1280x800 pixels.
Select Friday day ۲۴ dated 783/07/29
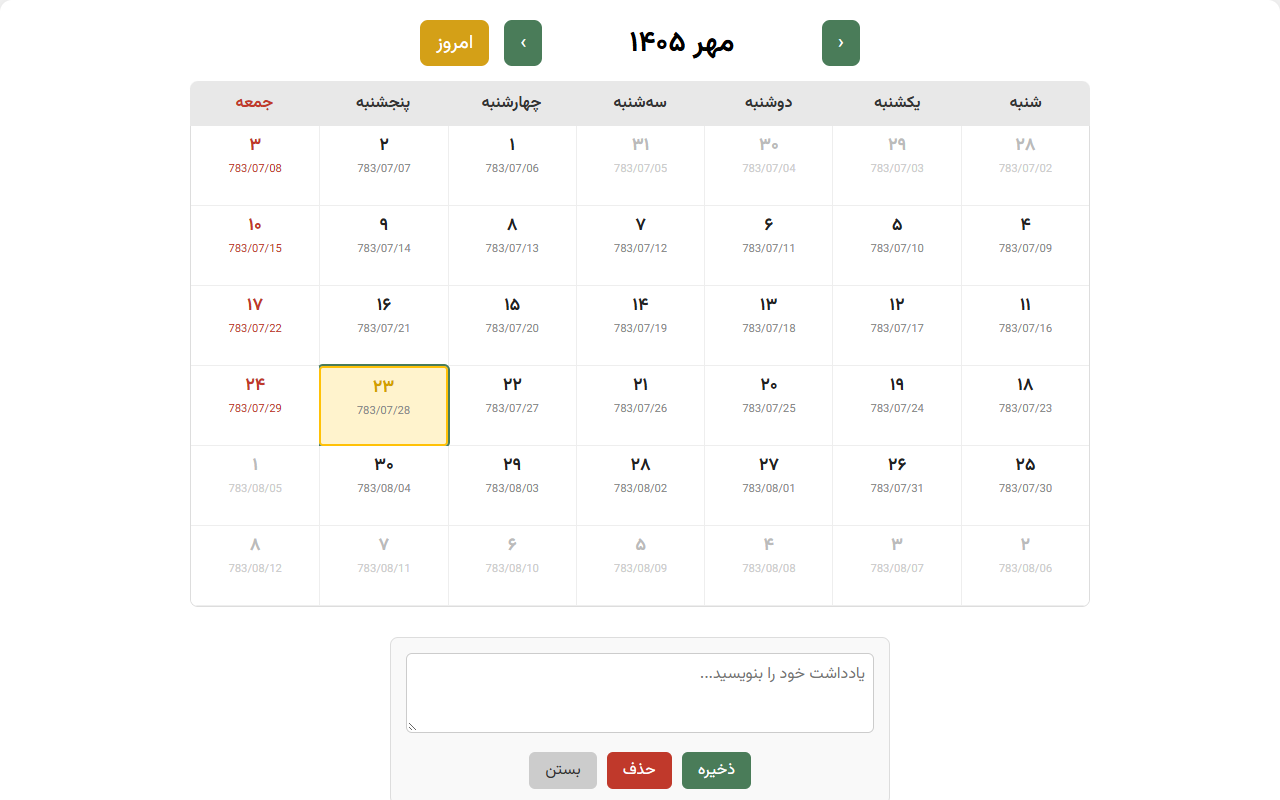click(255, 406)
